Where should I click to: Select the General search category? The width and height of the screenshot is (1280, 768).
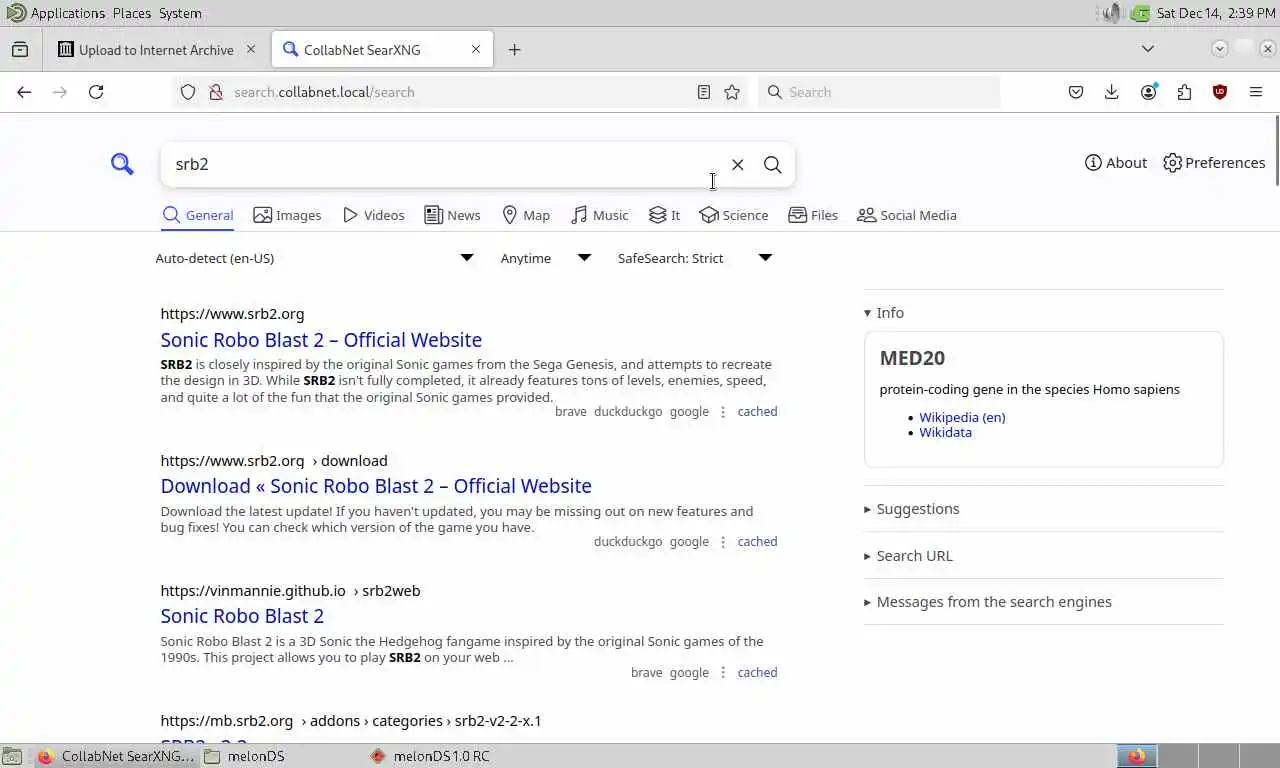(x=198, y=215)
